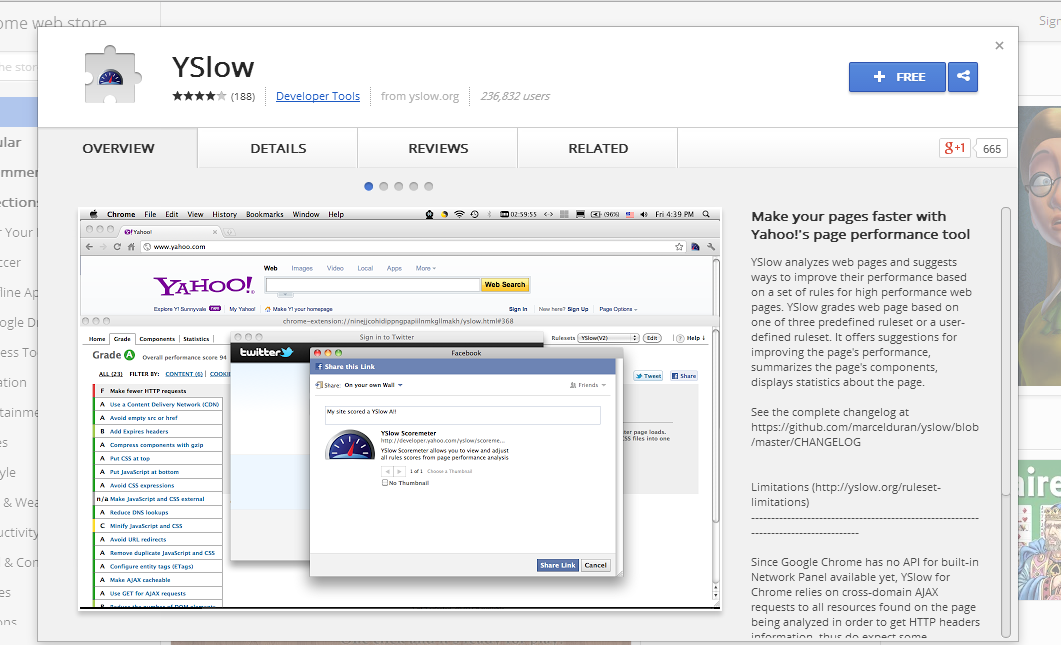The height and width of the screenshot is (645, 1061).
Task: Switch to the DETAILS tab
Action: tap(276, 147)
